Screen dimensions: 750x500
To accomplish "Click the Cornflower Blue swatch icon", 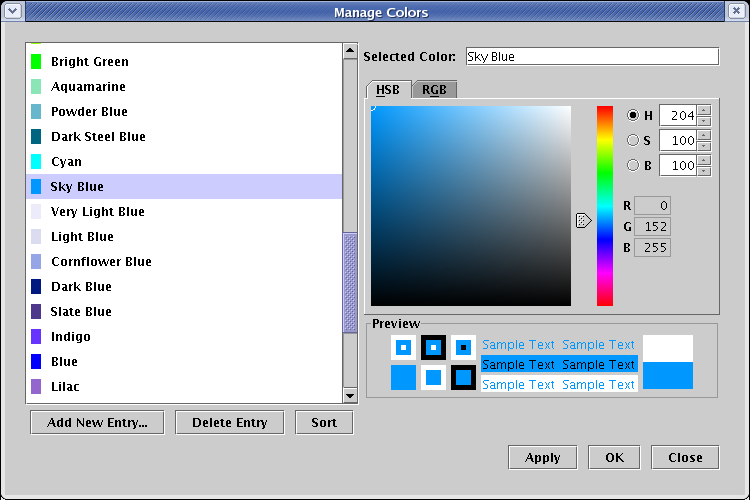I will (36, 262).
